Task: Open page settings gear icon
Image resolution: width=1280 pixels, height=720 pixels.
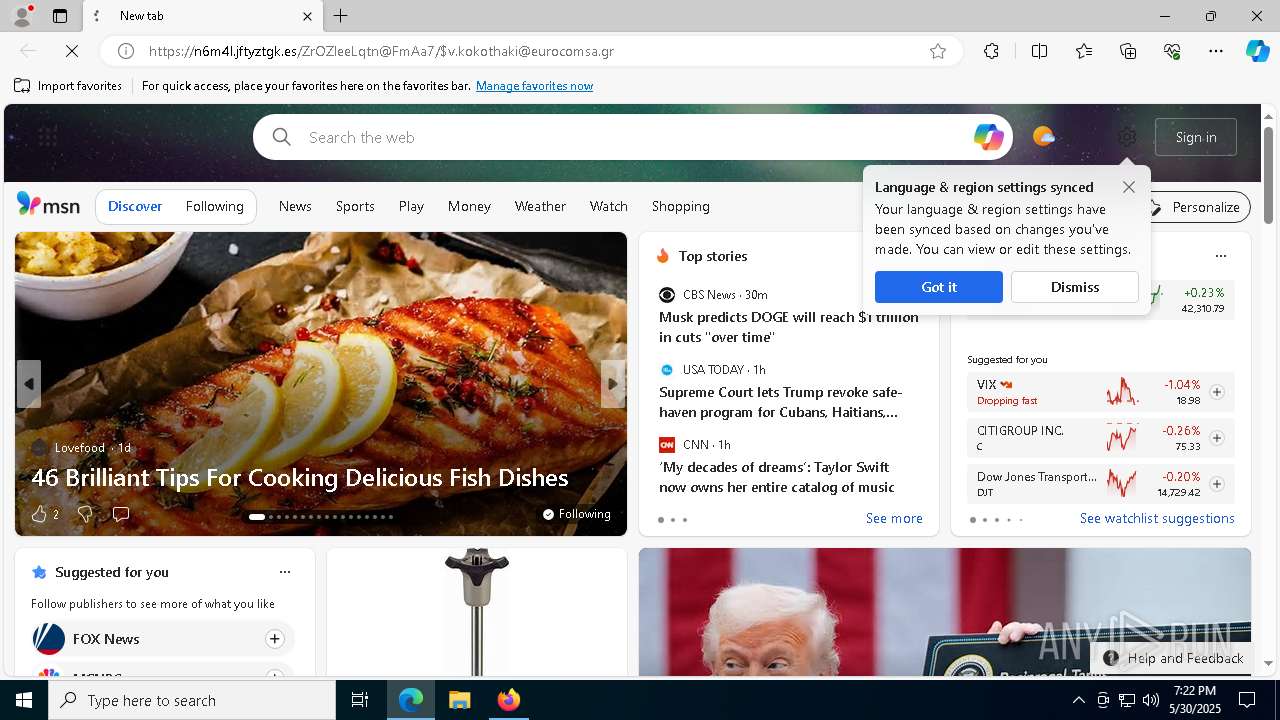Action: [x=1127, y=137]
